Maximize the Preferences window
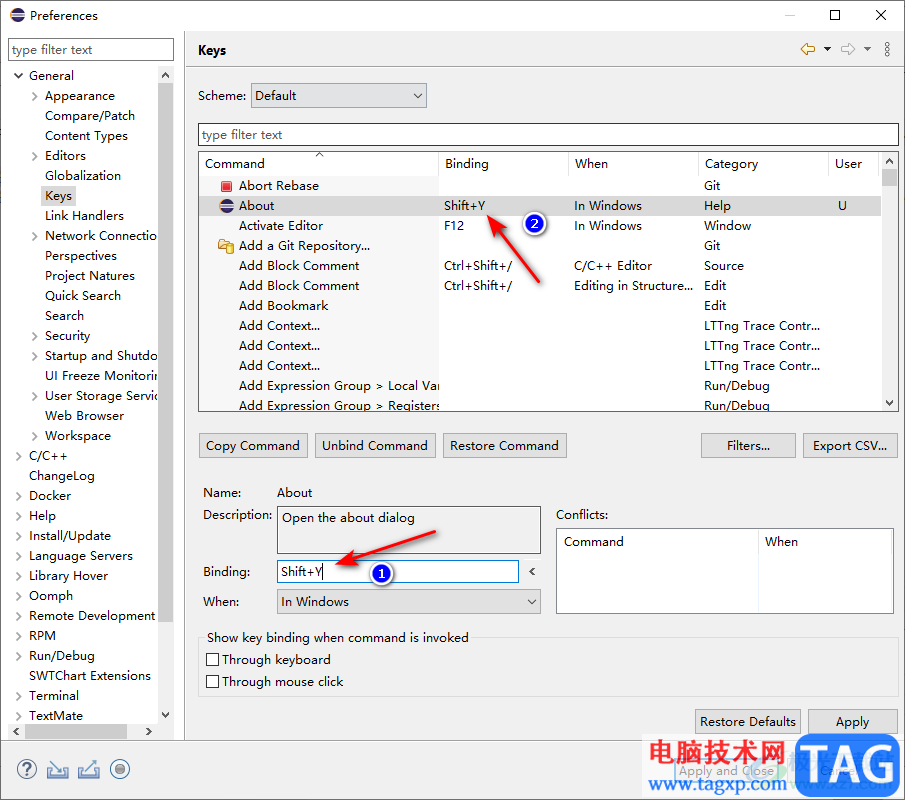Image resolution: width=905 pixels, height=800 pixels. tap(835, 15)
